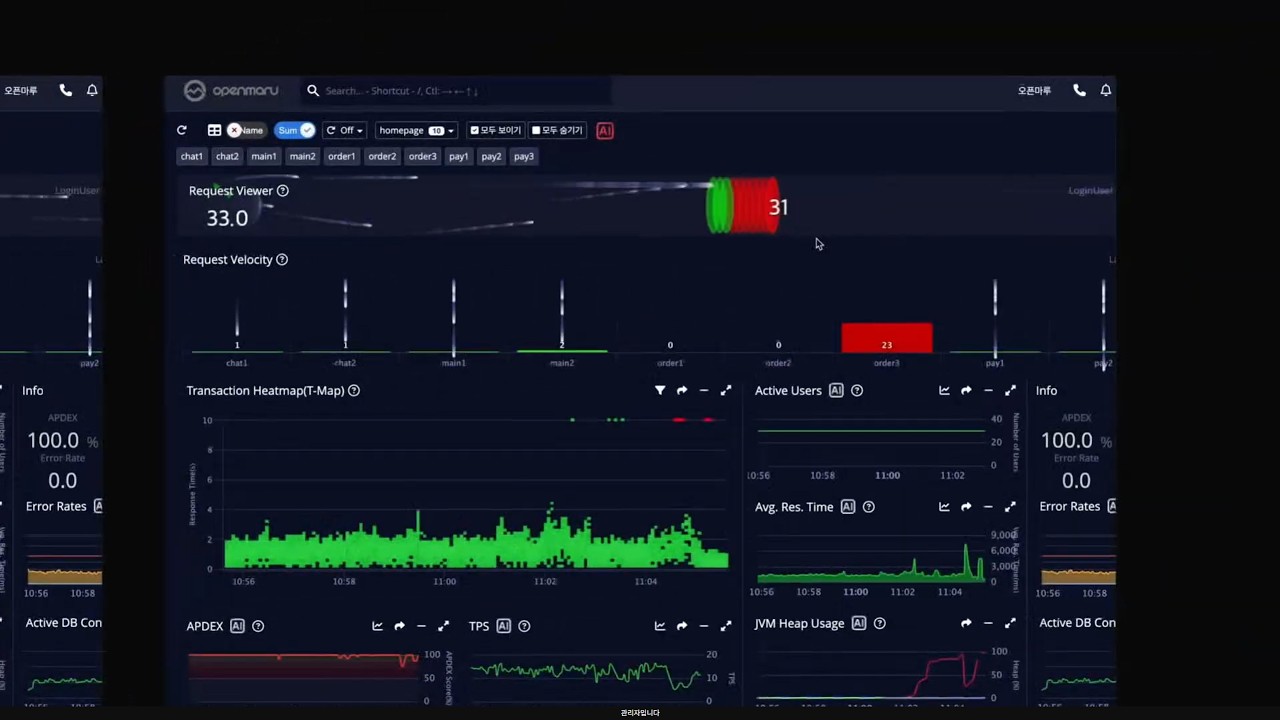Open the notification bell in the top right header
This screenshot has height=720, width=1280.
1105,90
